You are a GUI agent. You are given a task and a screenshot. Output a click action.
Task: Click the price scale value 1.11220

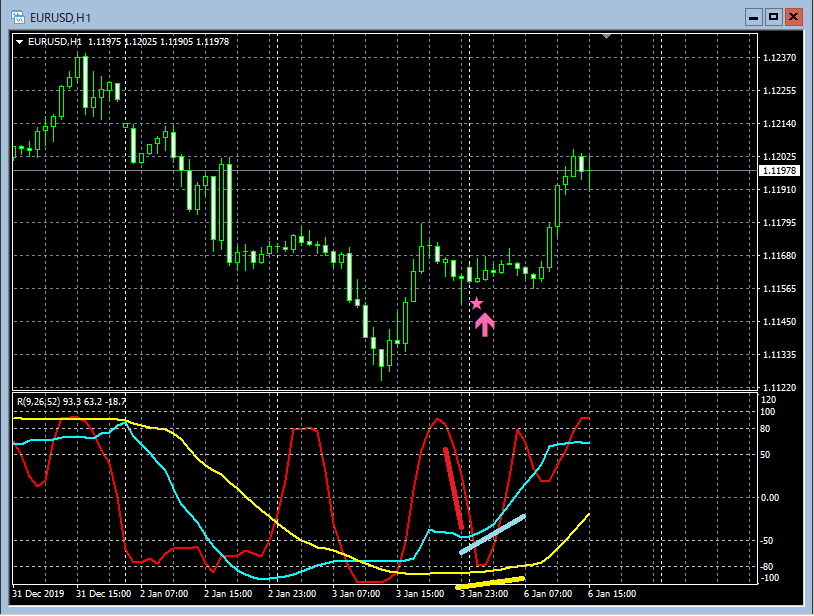pos(780,388)
